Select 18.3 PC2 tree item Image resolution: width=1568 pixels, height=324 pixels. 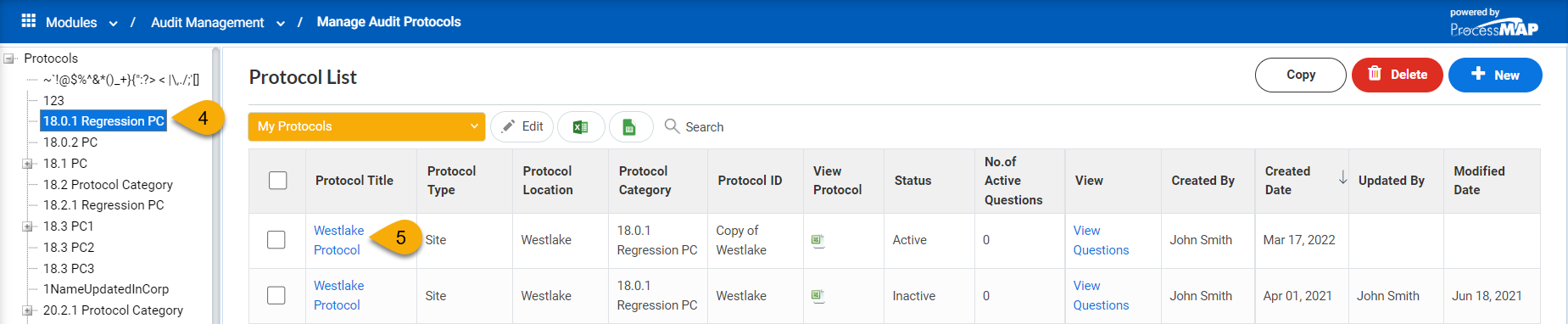pos(69,248)
